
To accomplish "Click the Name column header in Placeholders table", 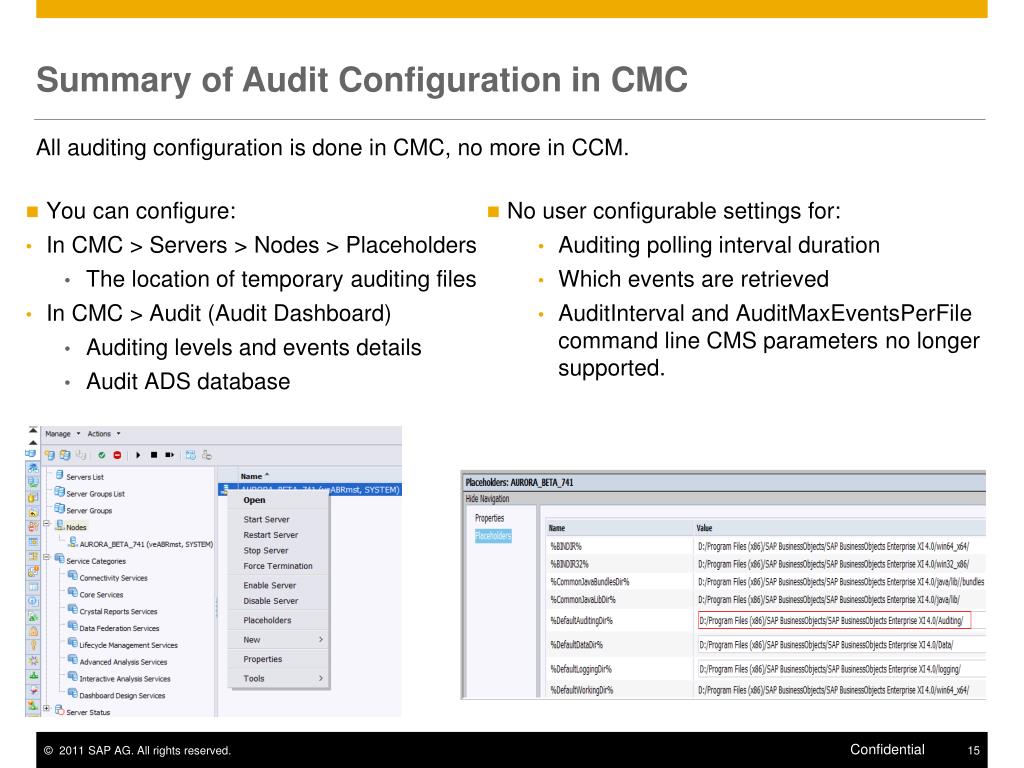I will click(557, 528).
